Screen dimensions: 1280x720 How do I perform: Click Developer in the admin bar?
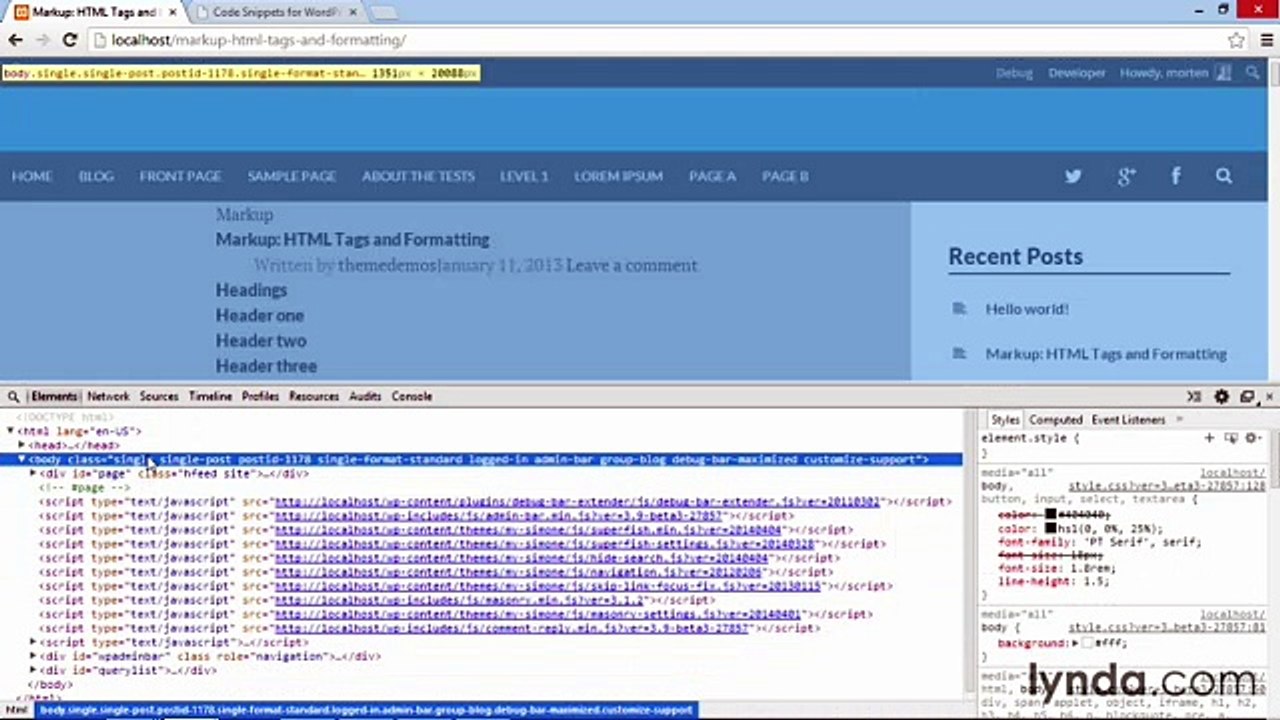point(1077,73)
